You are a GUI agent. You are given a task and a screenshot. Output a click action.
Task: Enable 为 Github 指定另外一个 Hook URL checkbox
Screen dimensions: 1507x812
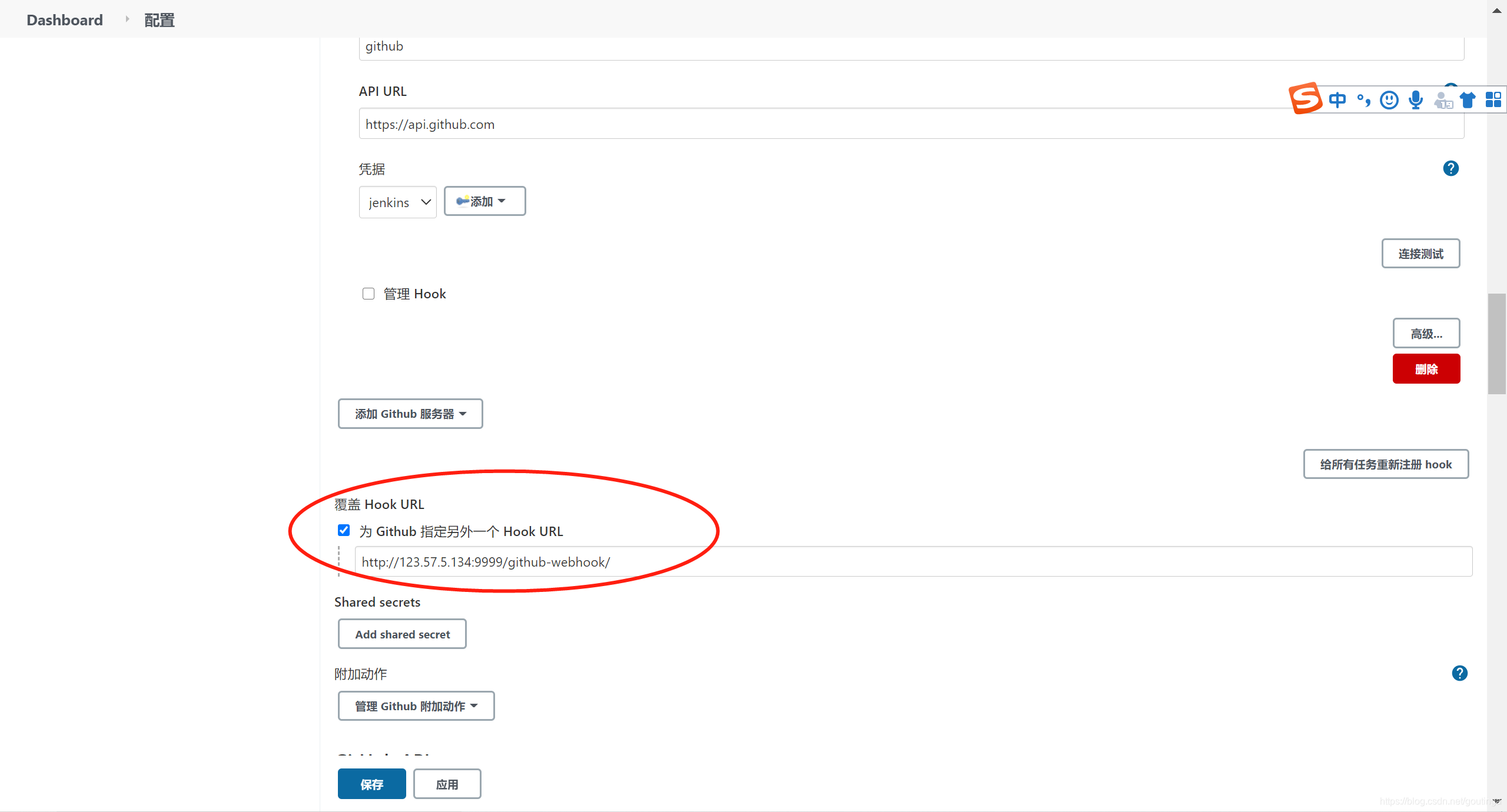click(343, 530)
